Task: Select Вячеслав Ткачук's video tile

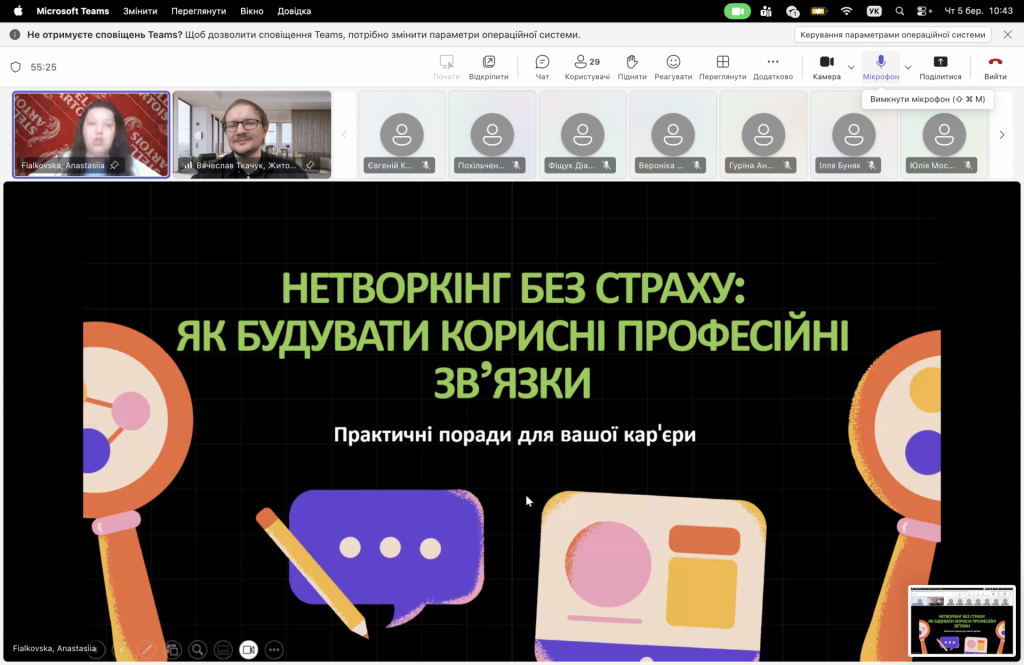Action: tap(252, 134)
